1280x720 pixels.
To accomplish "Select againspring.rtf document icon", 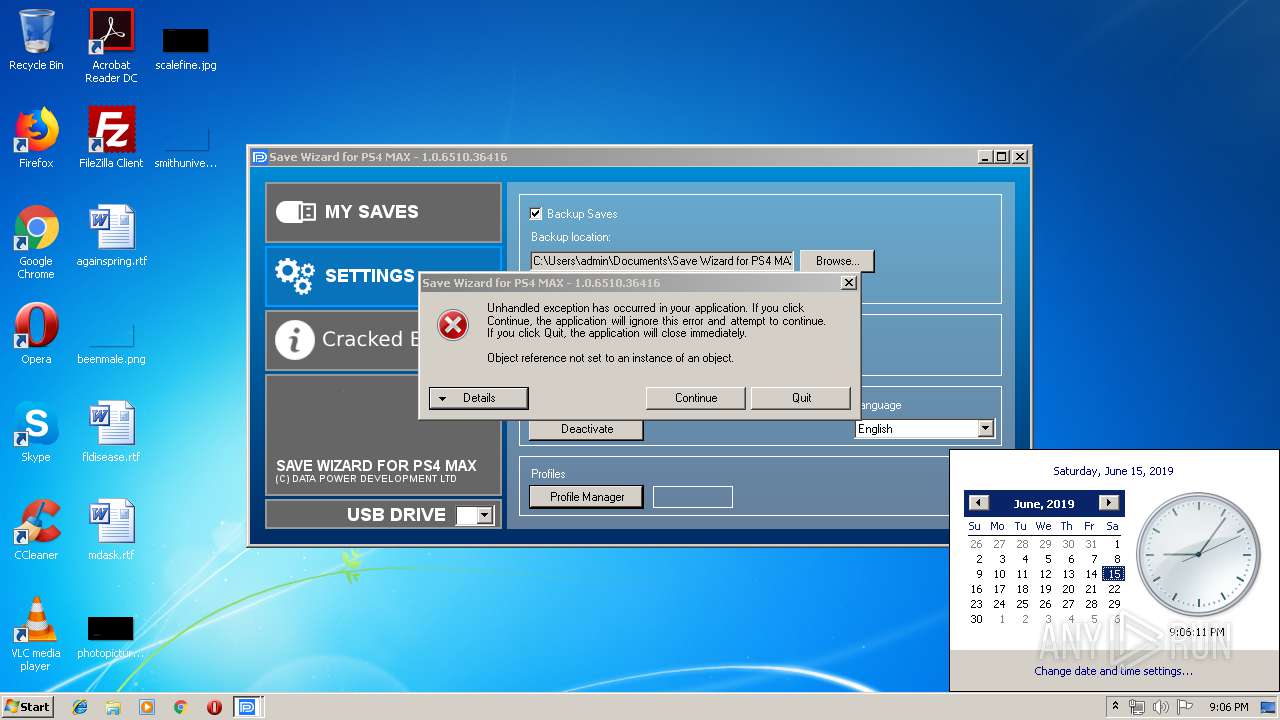I will pos(111,236).
